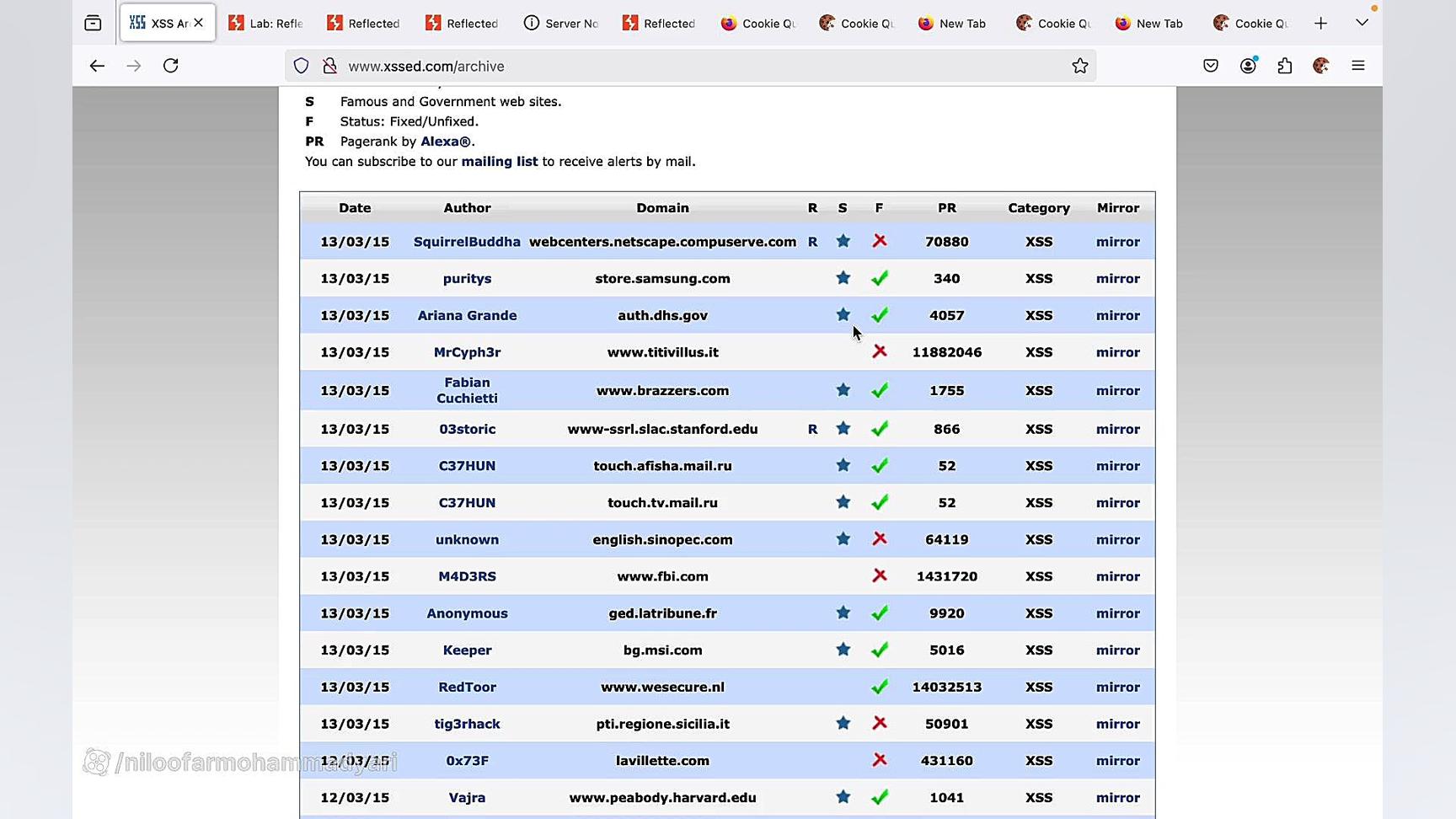Click the red X in the netscape.compuserve row
This screenshot has width=1456, height=819.
880,241
